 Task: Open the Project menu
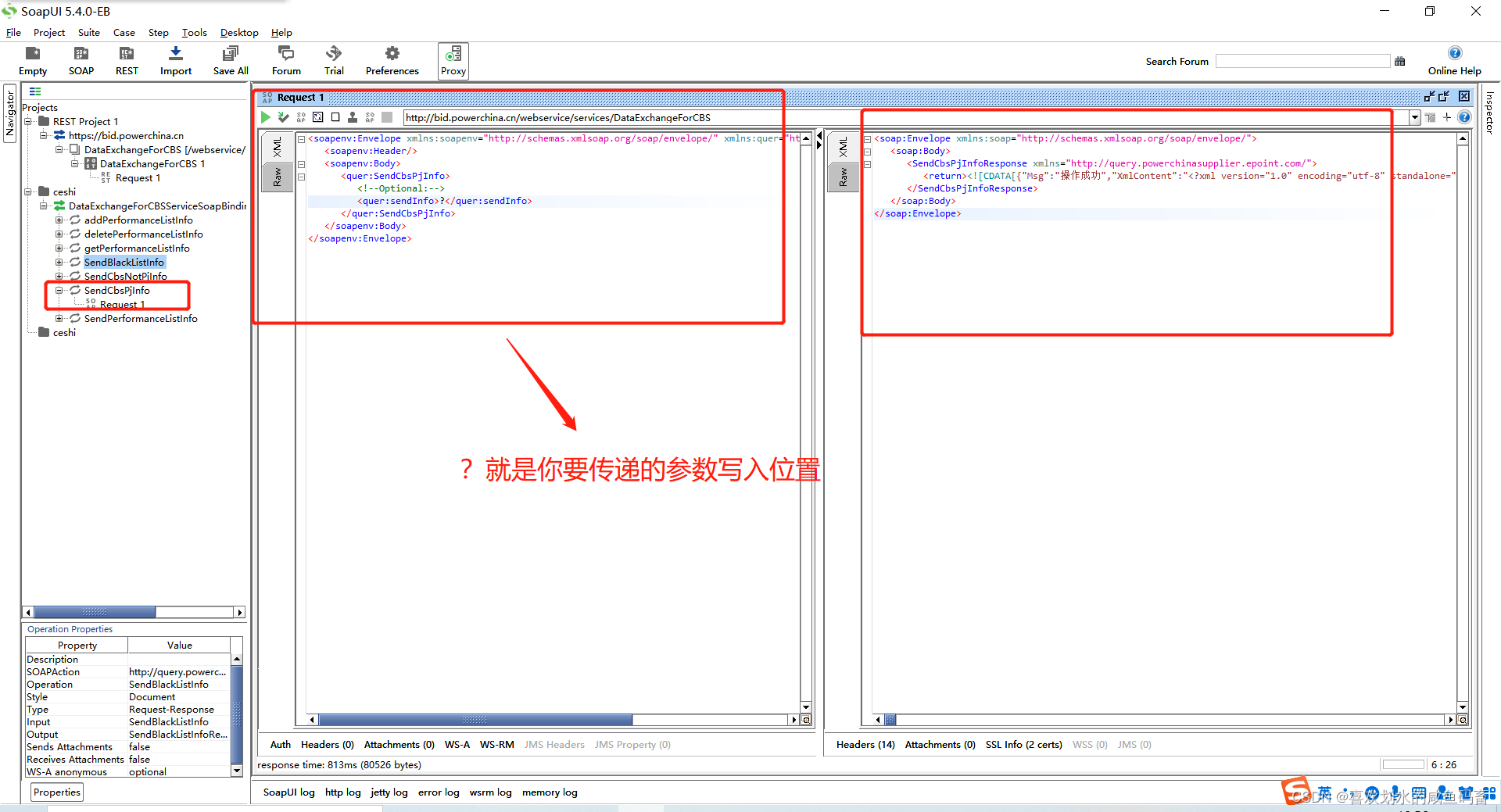pyautogui.click(x=49, y=32)
